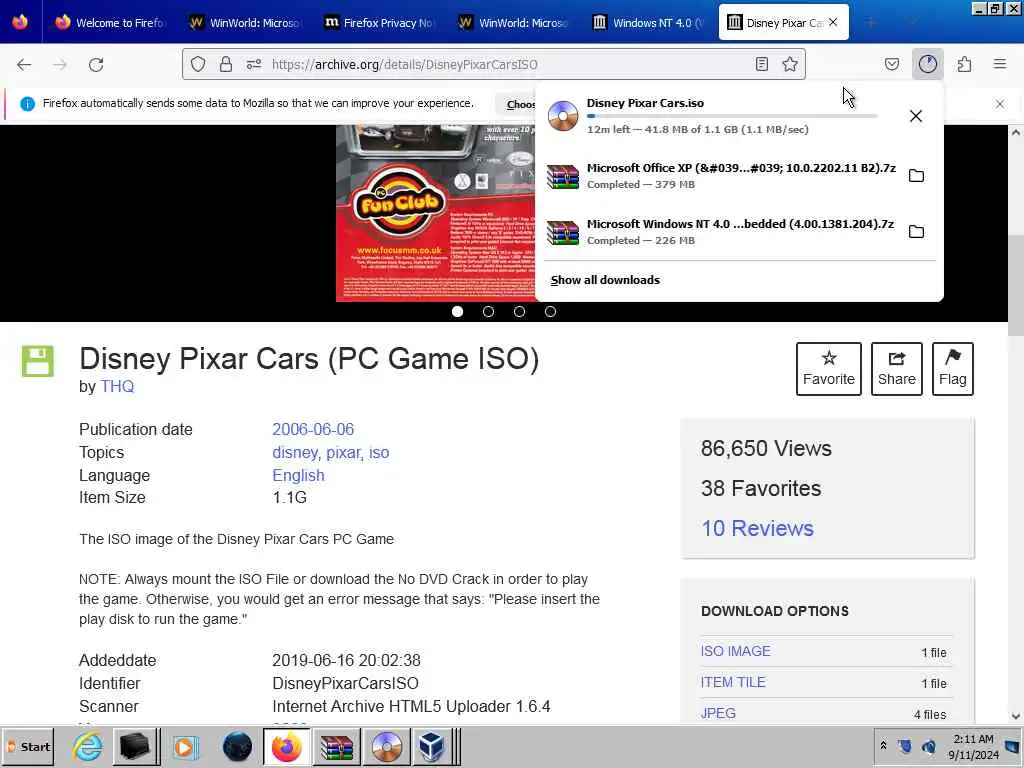Select the fourth carousel image dot
Screen dimensions: 1024x768
(551, 312)
